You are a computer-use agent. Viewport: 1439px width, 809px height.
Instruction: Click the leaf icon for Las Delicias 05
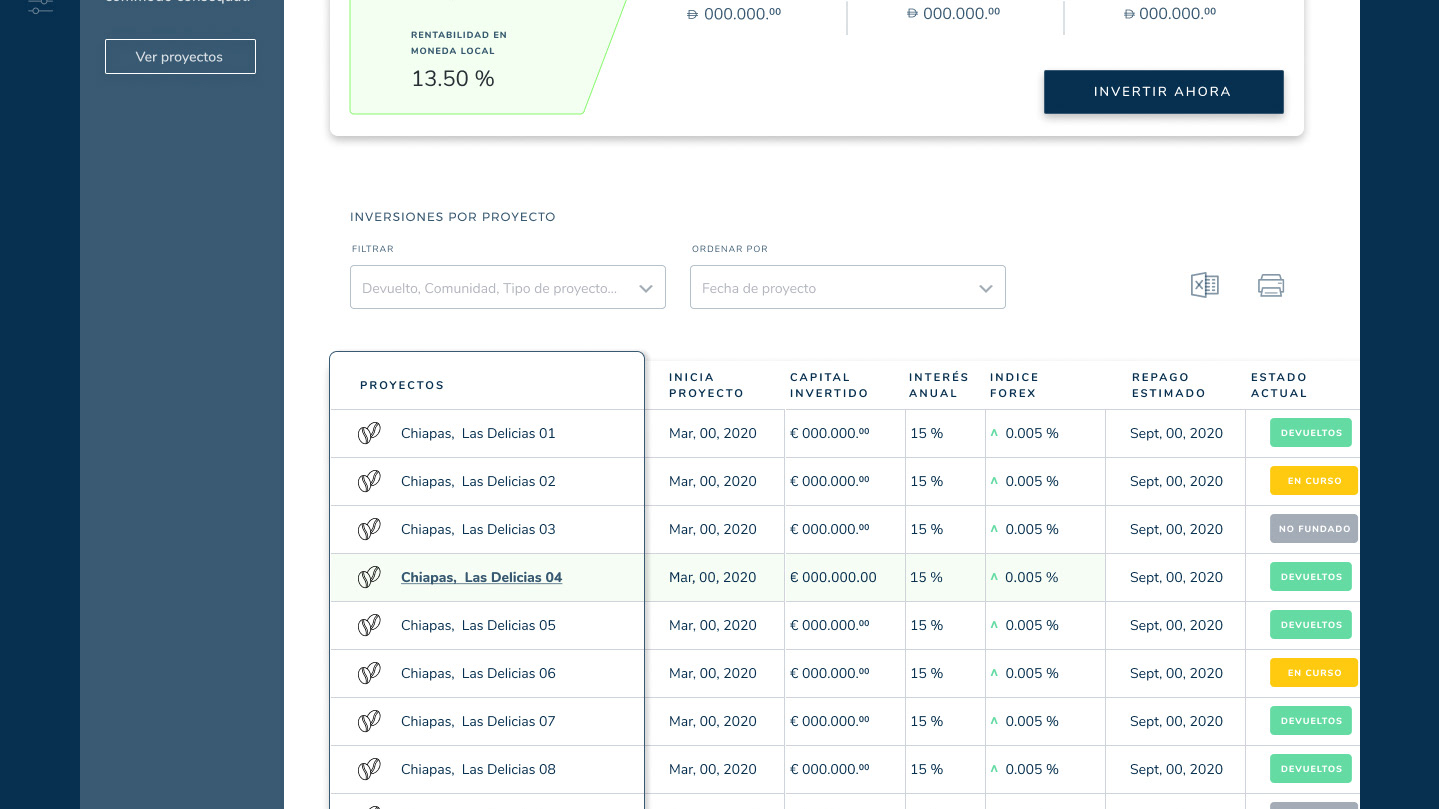click(x=369, y=625)
